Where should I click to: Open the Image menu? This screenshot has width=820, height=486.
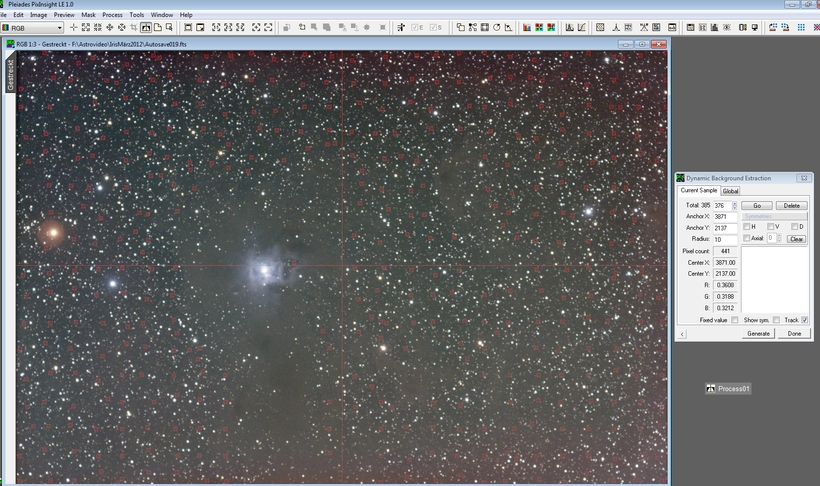coord(38,15)
